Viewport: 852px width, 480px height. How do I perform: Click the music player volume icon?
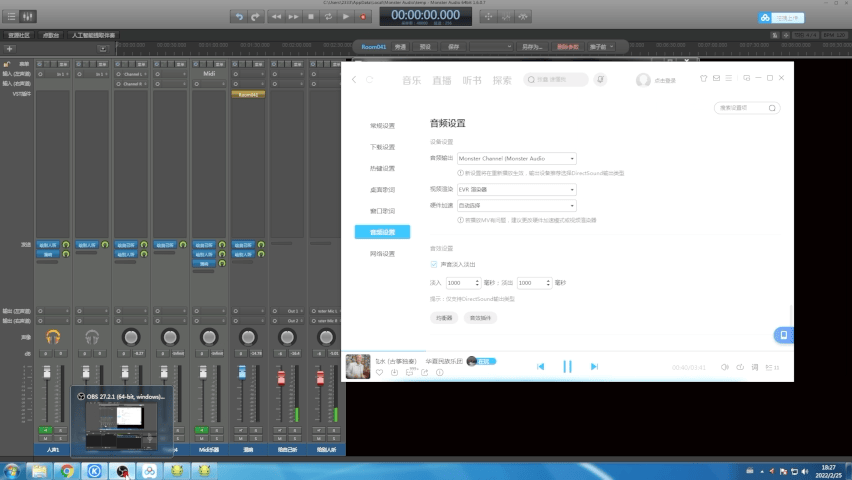click(724, 367)
